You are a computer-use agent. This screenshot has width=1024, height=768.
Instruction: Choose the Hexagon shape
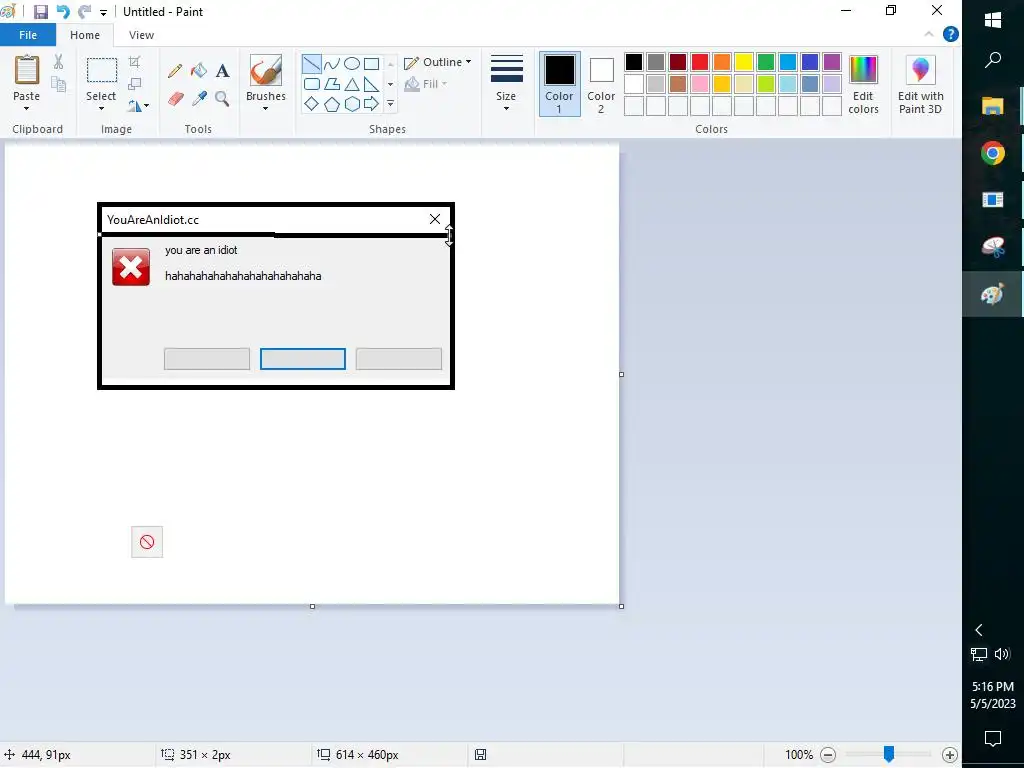[x=352, y=104]
